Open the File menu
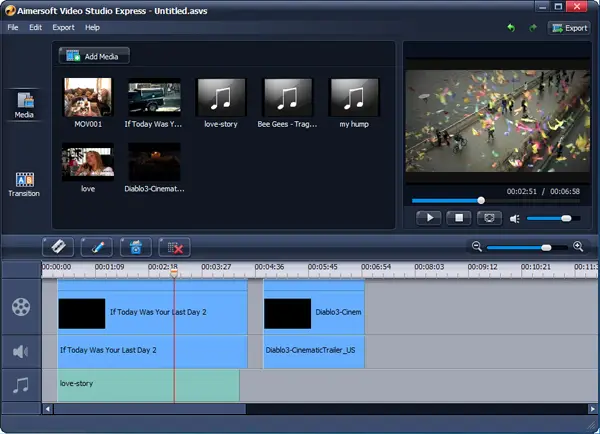 13,27
